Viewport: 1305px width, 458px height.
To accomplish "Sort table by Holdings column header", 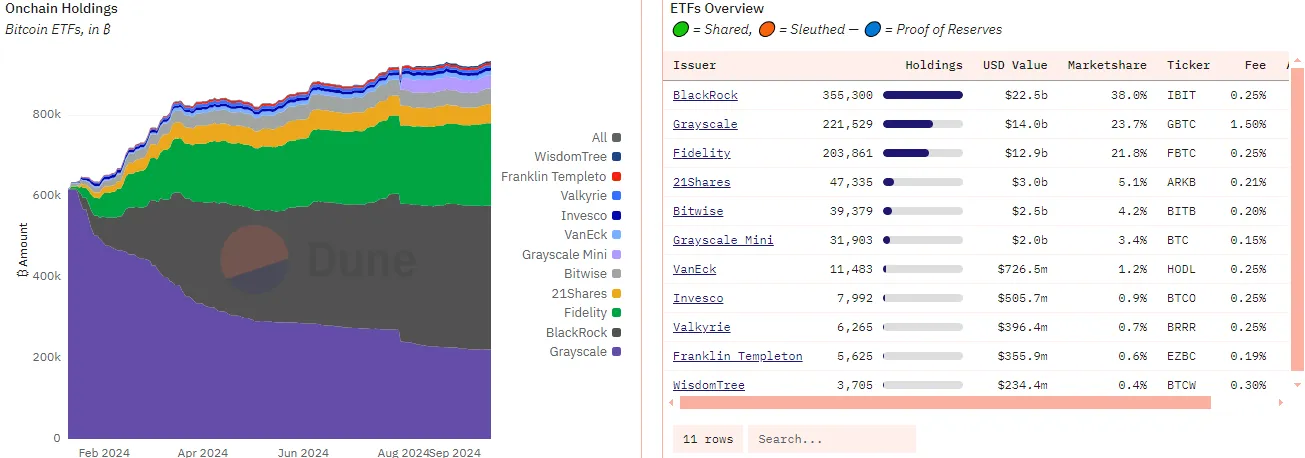I will (934, 65).
